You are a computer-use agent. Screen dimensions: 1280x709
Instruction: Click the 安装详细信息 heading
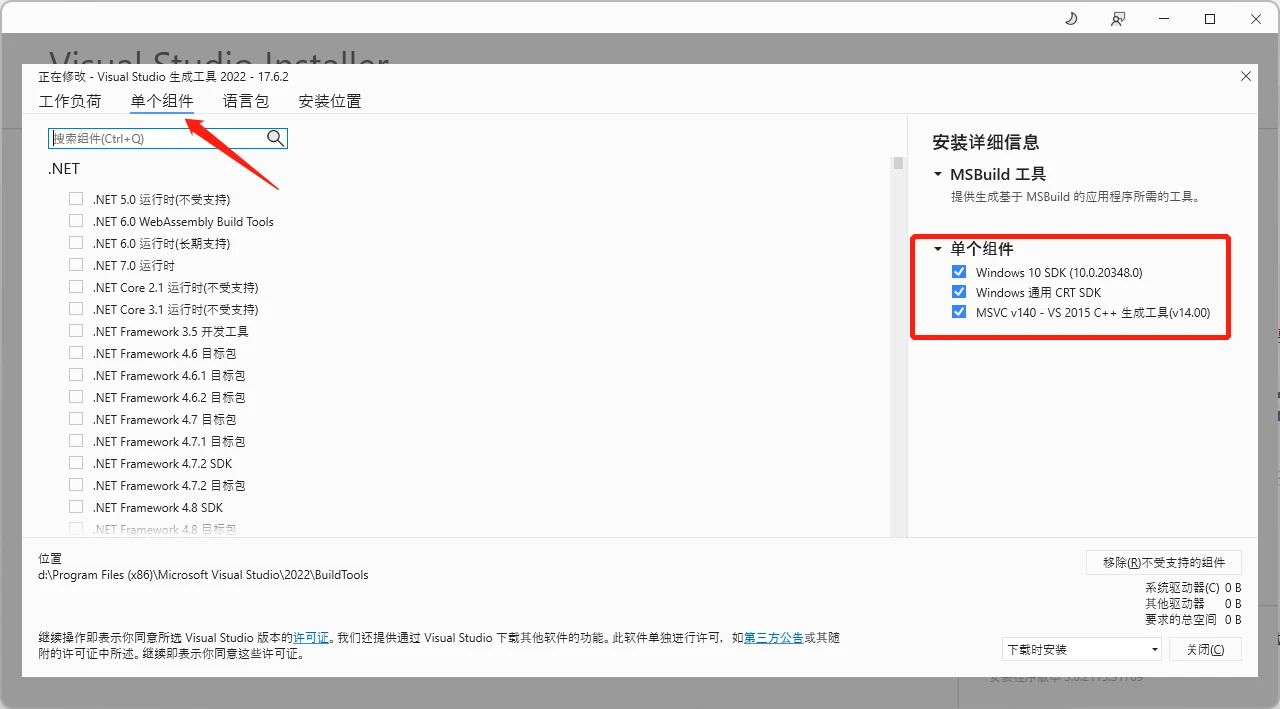click(986, 142)
